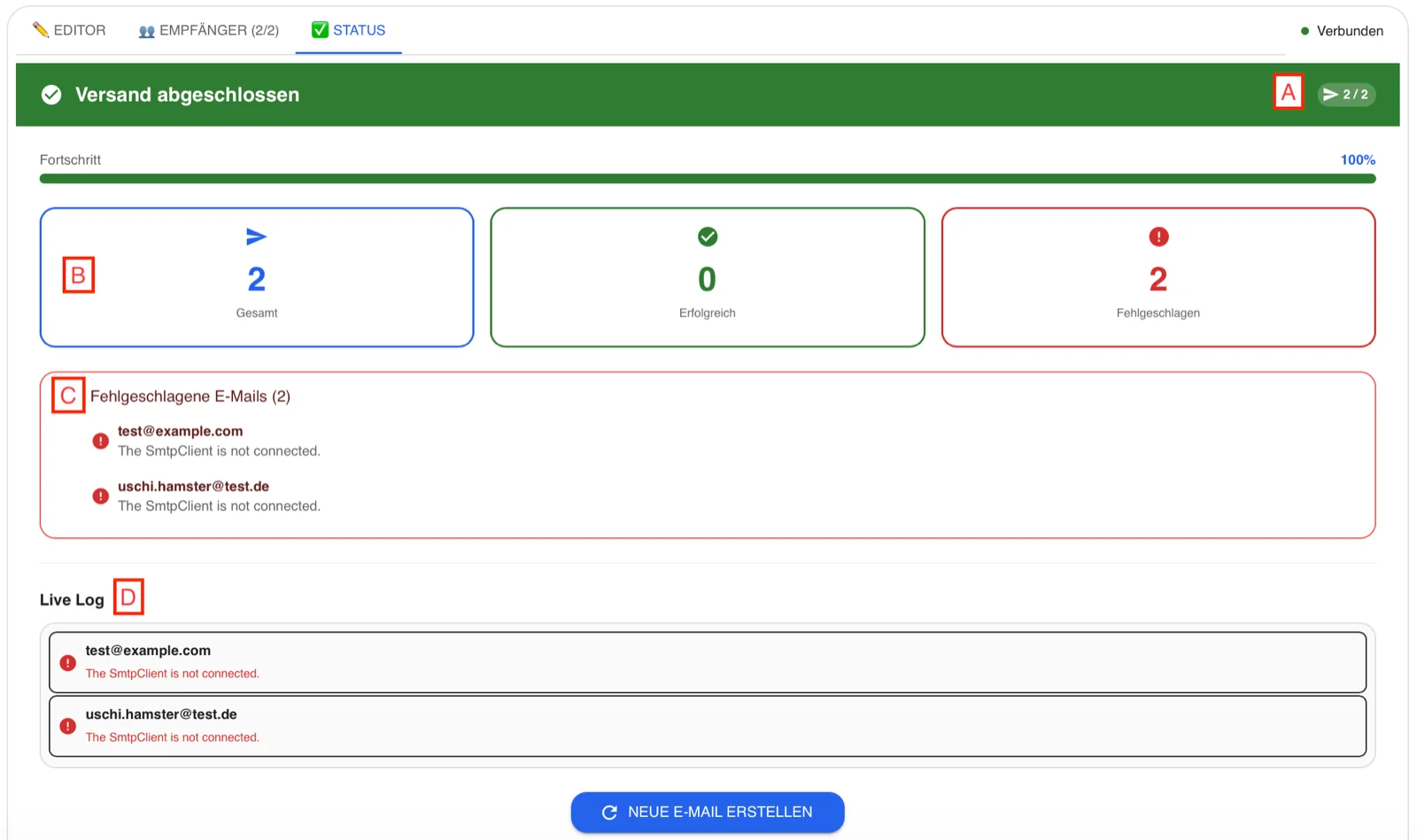Click the 100% progress value
The image size is (1417, 840).
click(x=1358, y=160)
